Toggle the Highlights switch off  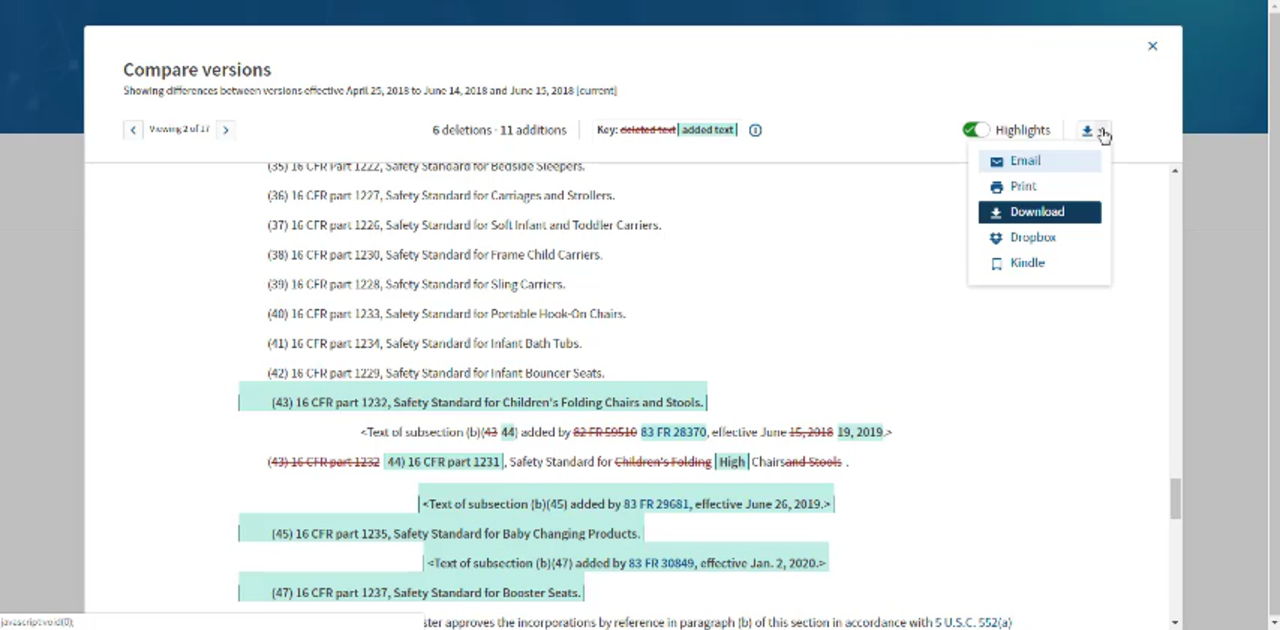pos(975,130)
